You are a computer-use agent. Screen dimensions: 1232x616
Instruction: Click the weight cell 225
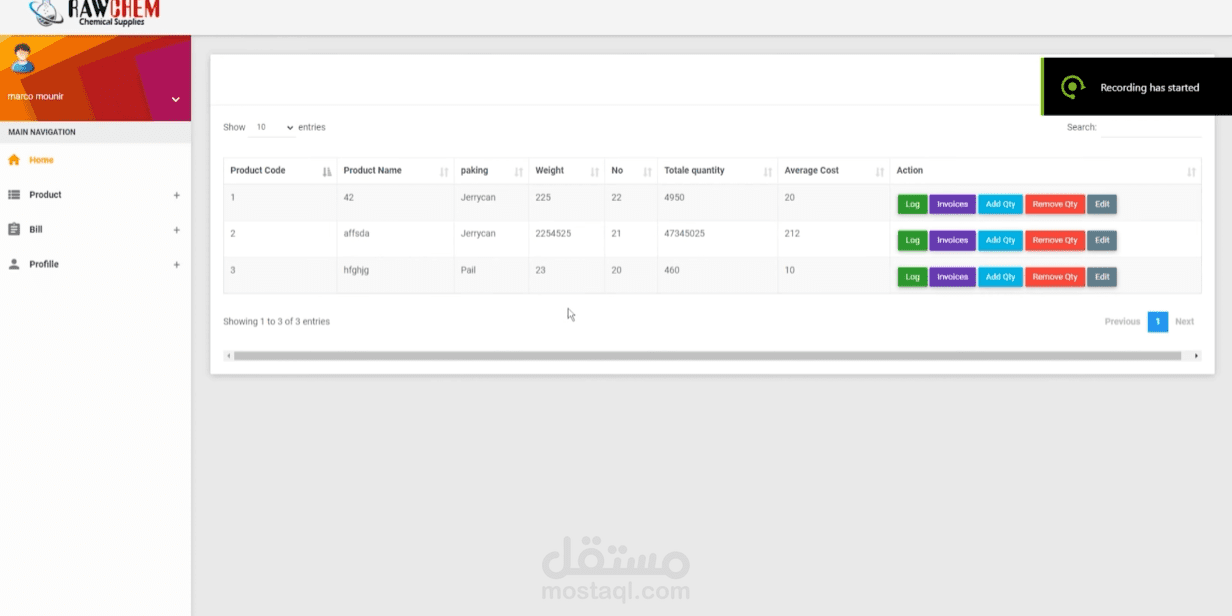[x=566, y=203]
